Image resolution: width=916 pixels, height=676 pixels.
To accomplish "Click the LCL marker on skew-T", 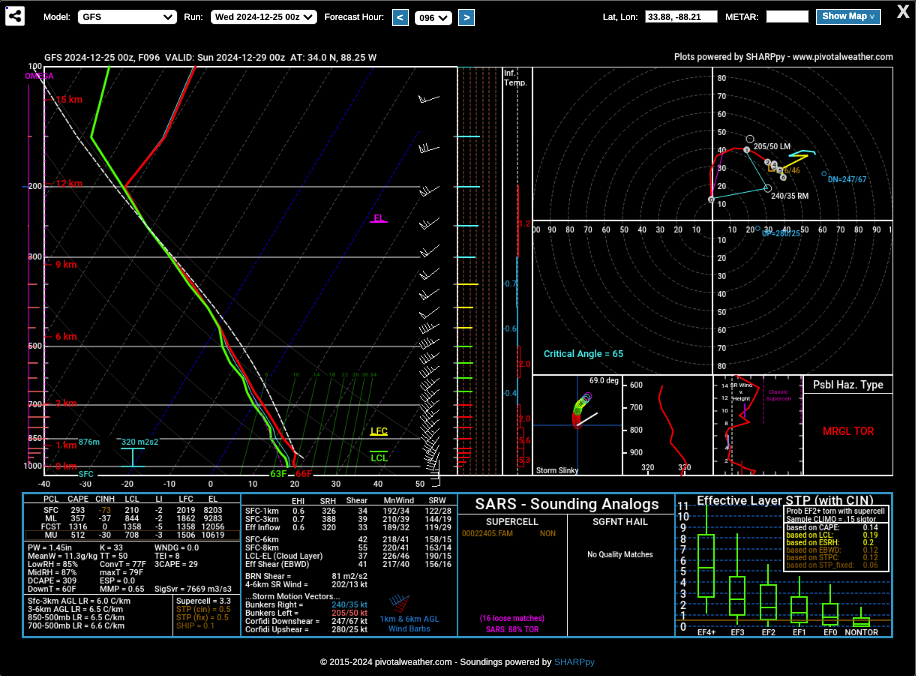I will click(x=379, y=458).
